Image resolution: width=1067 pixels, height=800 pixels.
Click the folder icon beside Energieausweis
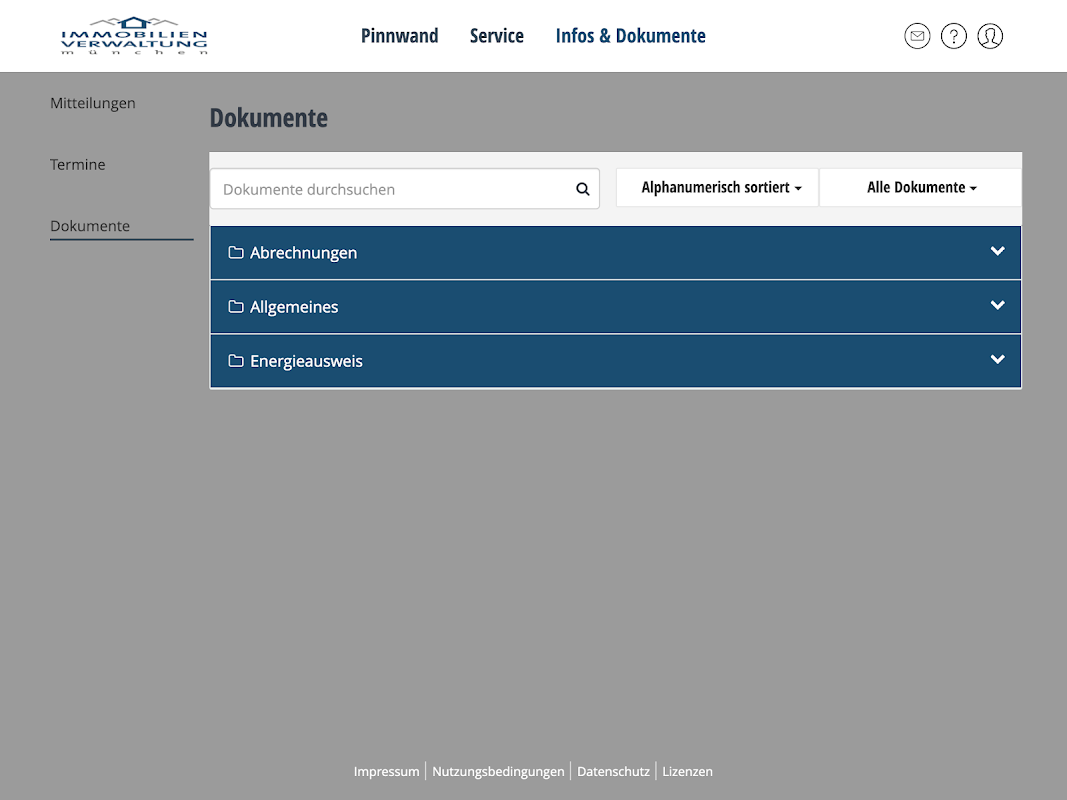coord(235,361)
